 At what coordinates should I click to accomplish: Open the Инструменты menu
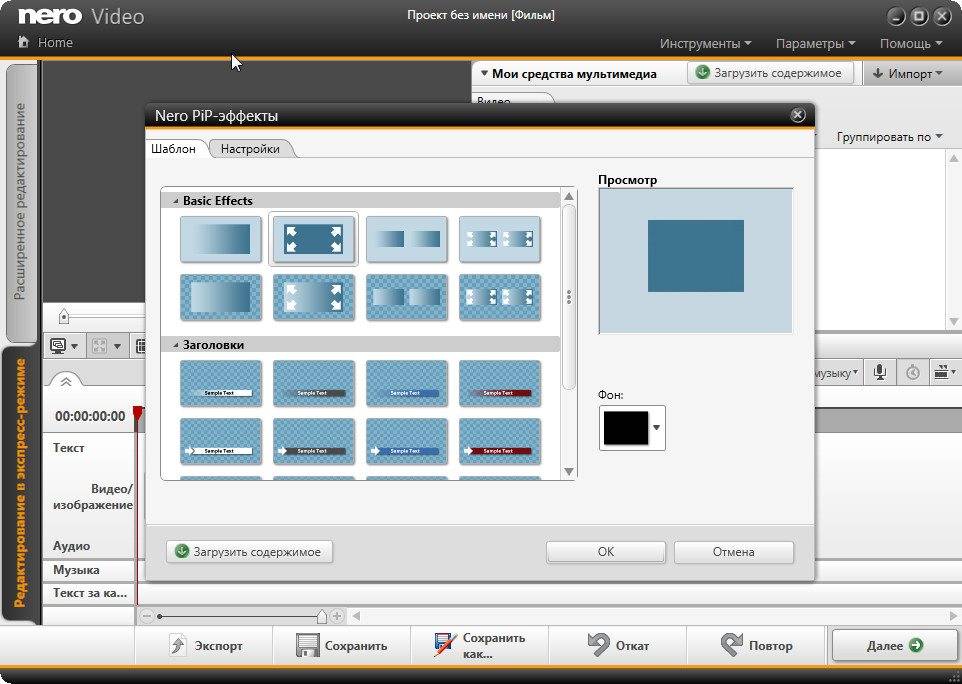706,44
